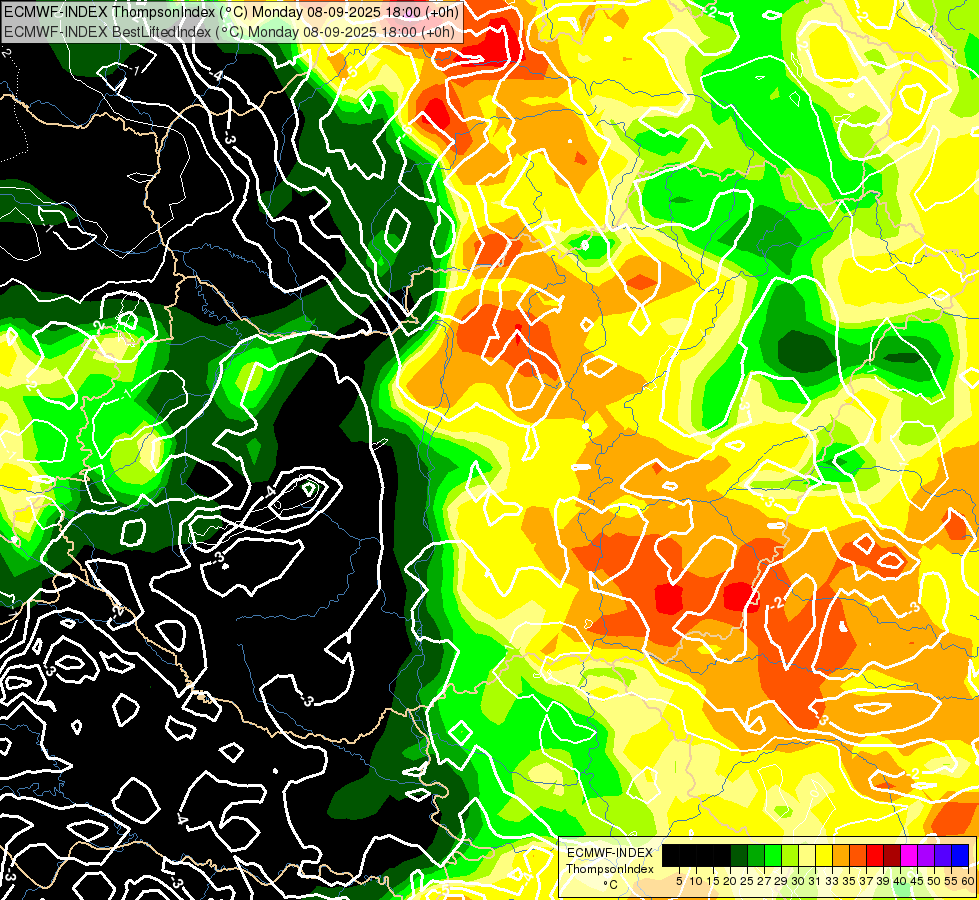The height and width of the screenshot is (900, 979).
Task: Click the legend tick value '39'
Action: (x=883, y=881)
